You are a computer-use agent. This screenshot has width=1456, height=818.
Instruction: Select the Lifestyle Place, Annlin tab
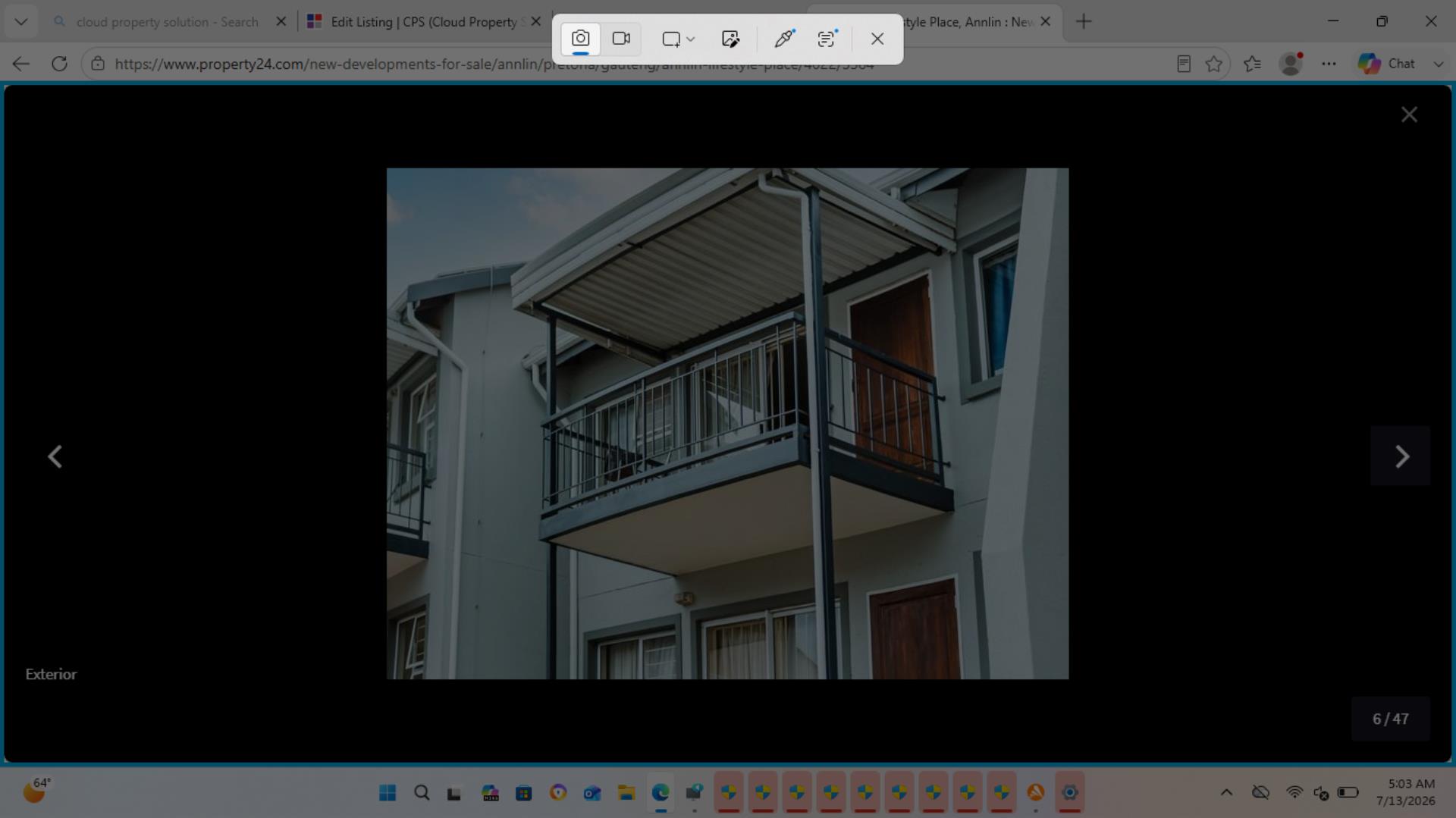pyautogui.click(x=968, y=22)
